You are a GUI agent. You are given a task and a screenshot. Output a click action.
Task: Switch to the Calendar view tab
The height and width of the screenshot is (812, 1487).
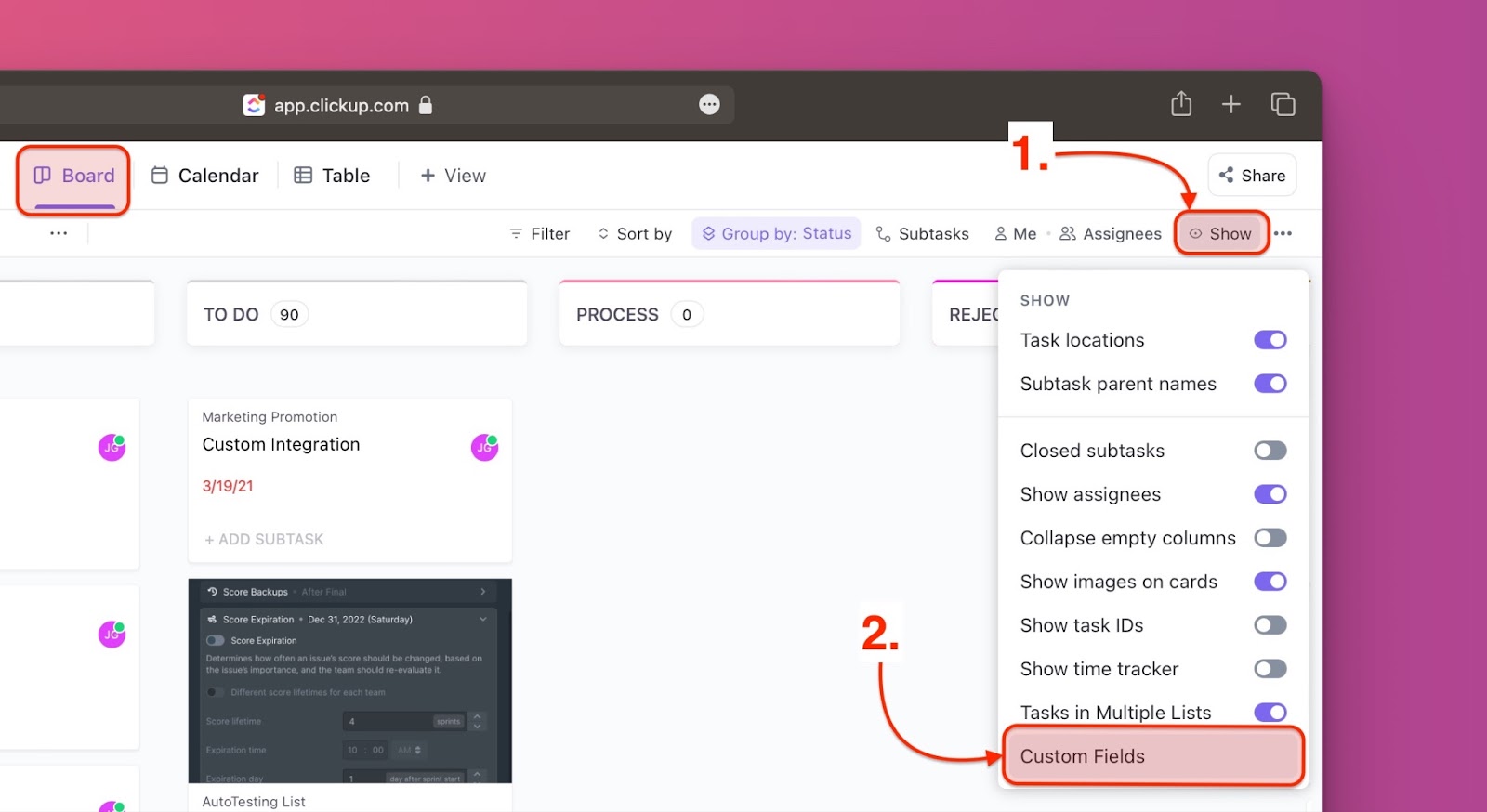(205, 176)
